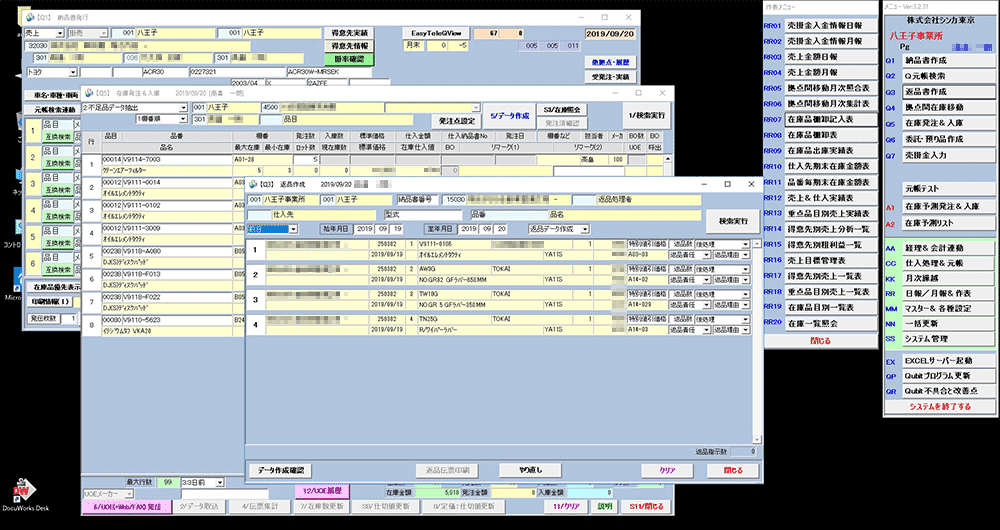The image size is (1000, 530).
Task: Click the Q5 在庫発注&入庫 window title icon
Action: click(x=89, y=92)
